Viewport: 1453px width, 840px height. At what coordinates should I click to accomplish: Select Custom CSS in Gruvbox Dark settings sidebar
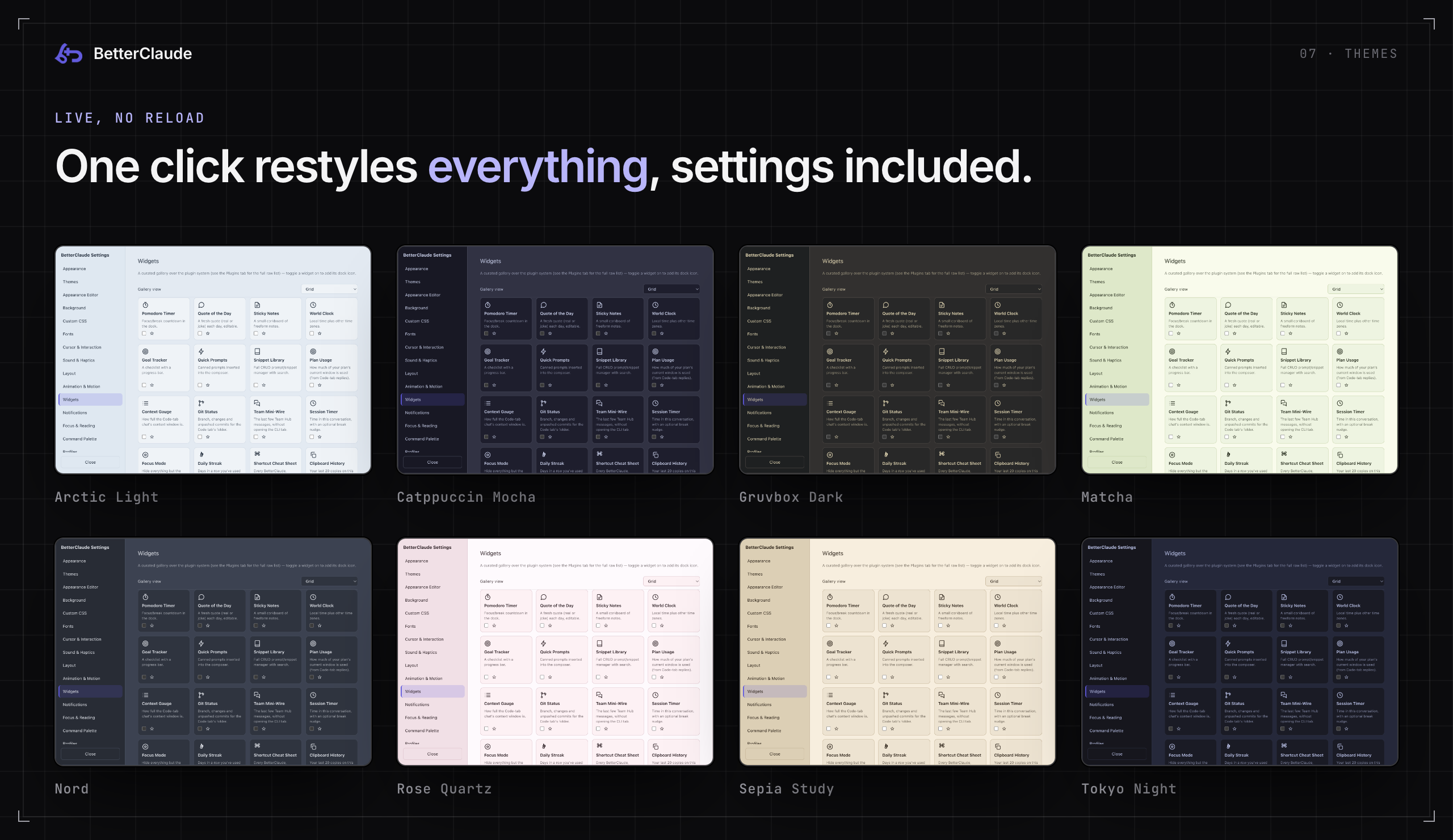click(774, 321)
